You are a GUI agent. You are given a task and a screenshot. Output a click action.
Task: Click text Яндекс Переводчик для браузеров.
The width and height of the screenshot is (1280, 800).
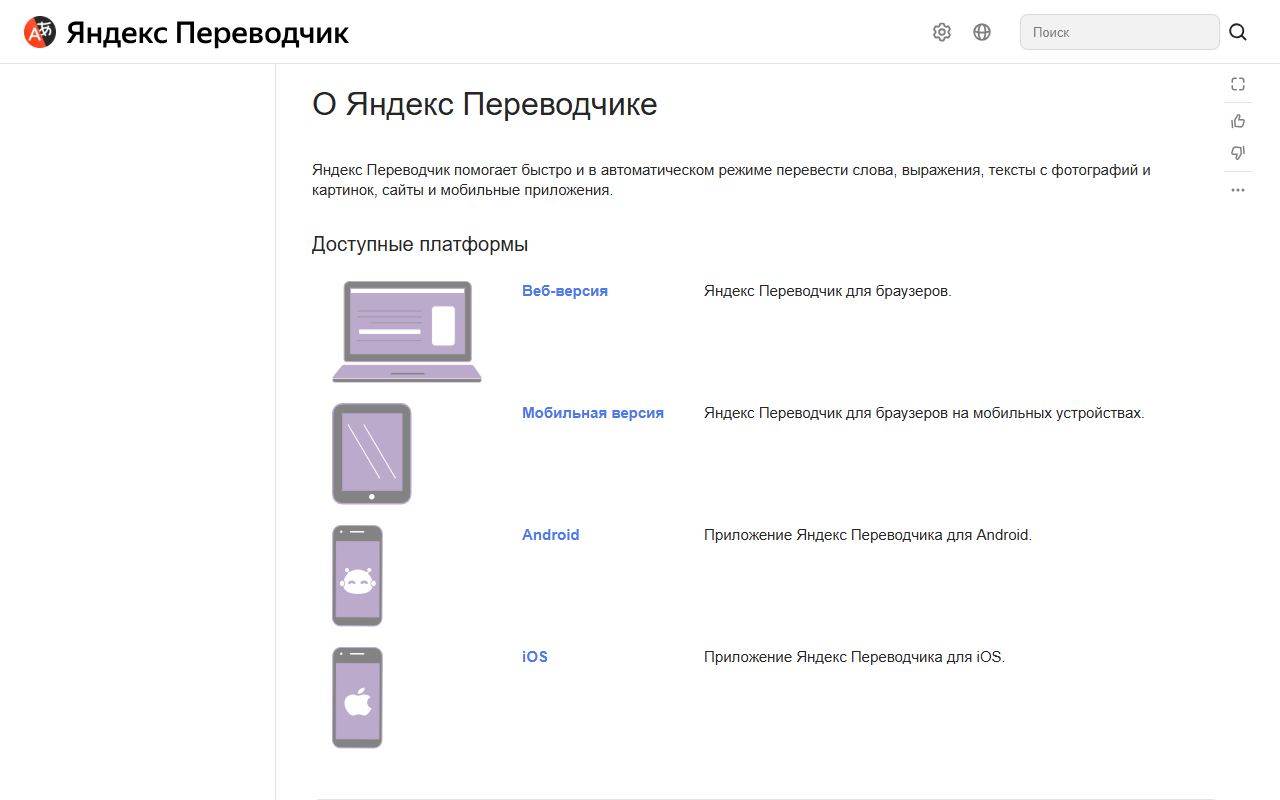828,291
